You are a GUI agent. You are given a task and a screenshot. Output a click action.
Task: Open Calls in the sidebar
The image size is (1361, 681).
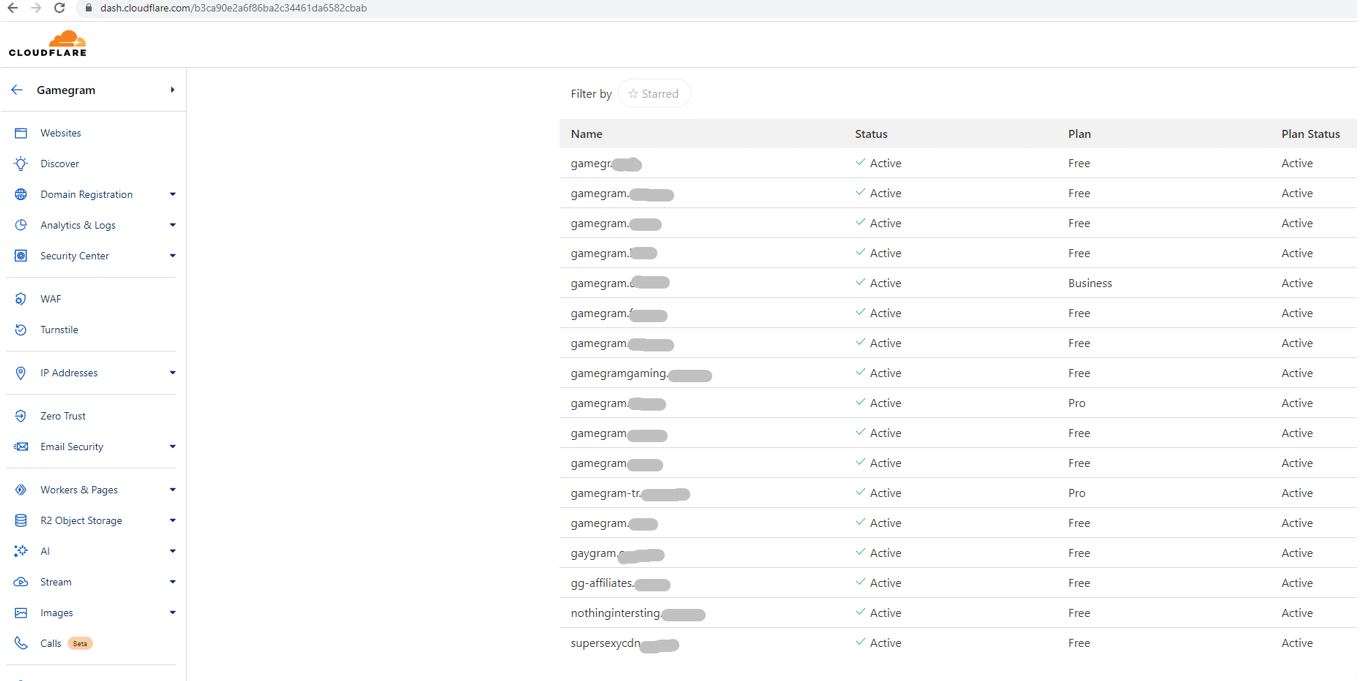point(51,644)
